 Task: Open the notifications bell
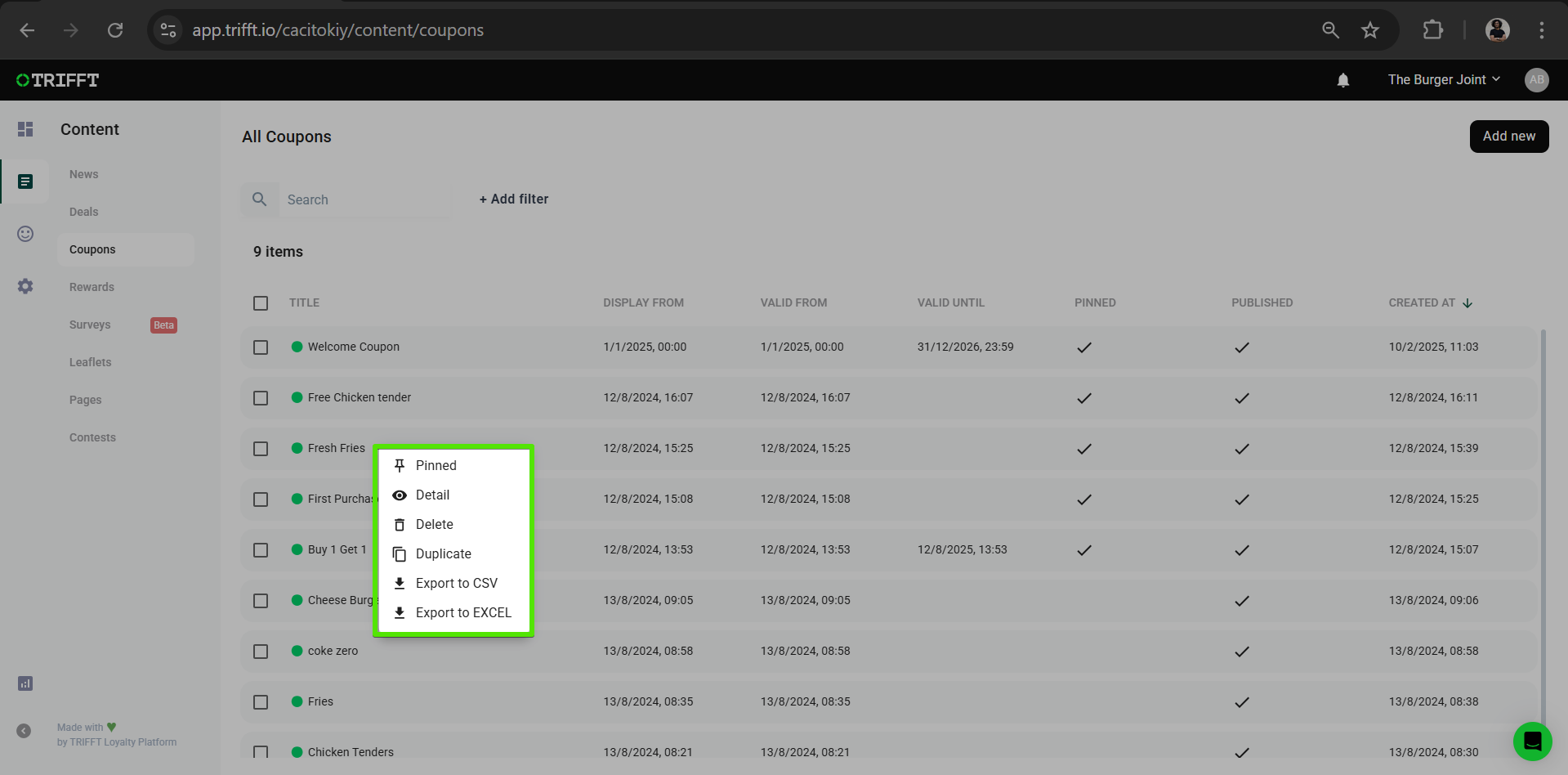[x=1343, y=80]
